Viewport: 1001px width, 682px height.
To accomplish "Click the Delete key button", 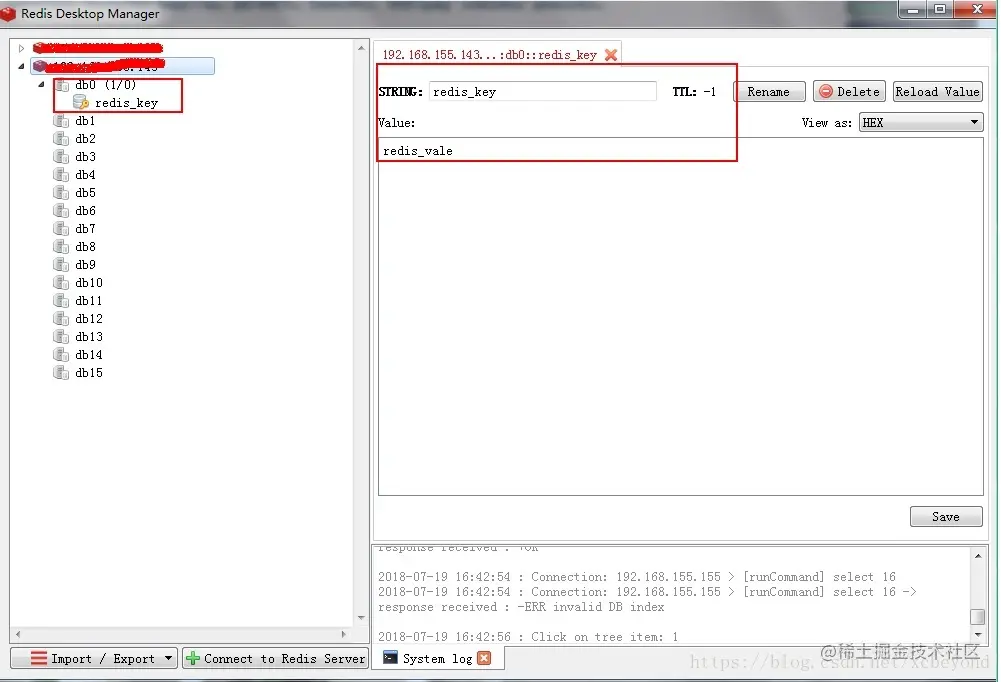I will point(850,91).
